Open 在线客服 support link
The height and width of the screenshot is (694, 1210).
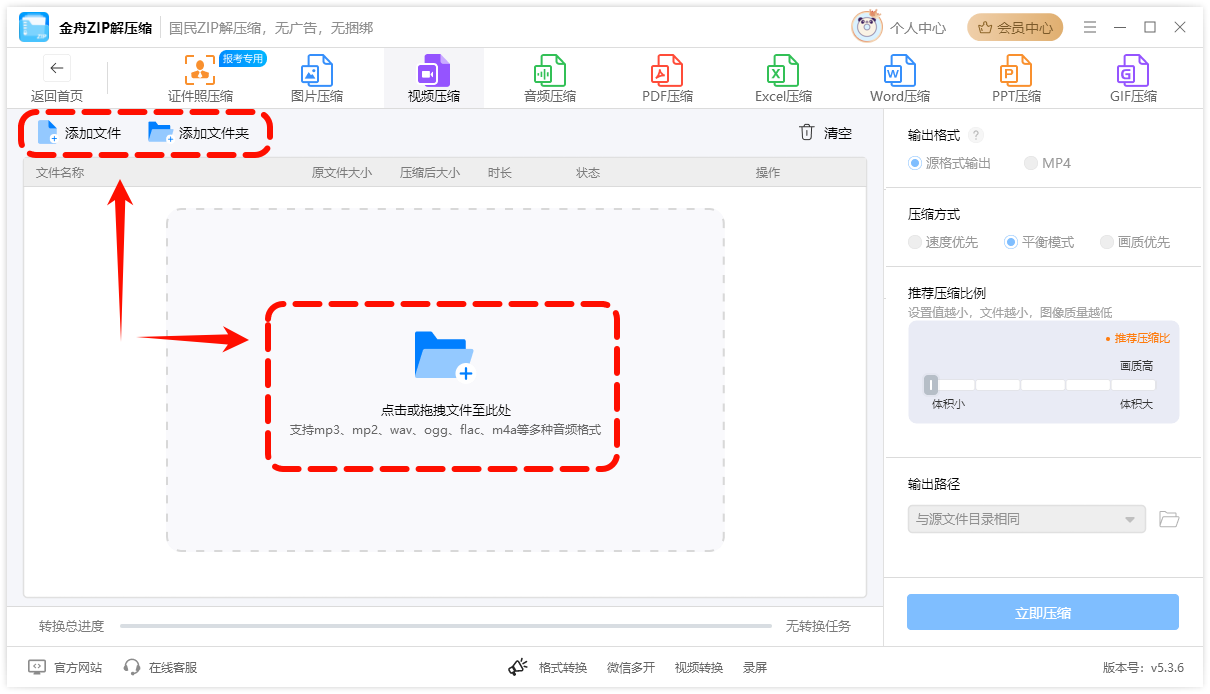coord(160,667)
